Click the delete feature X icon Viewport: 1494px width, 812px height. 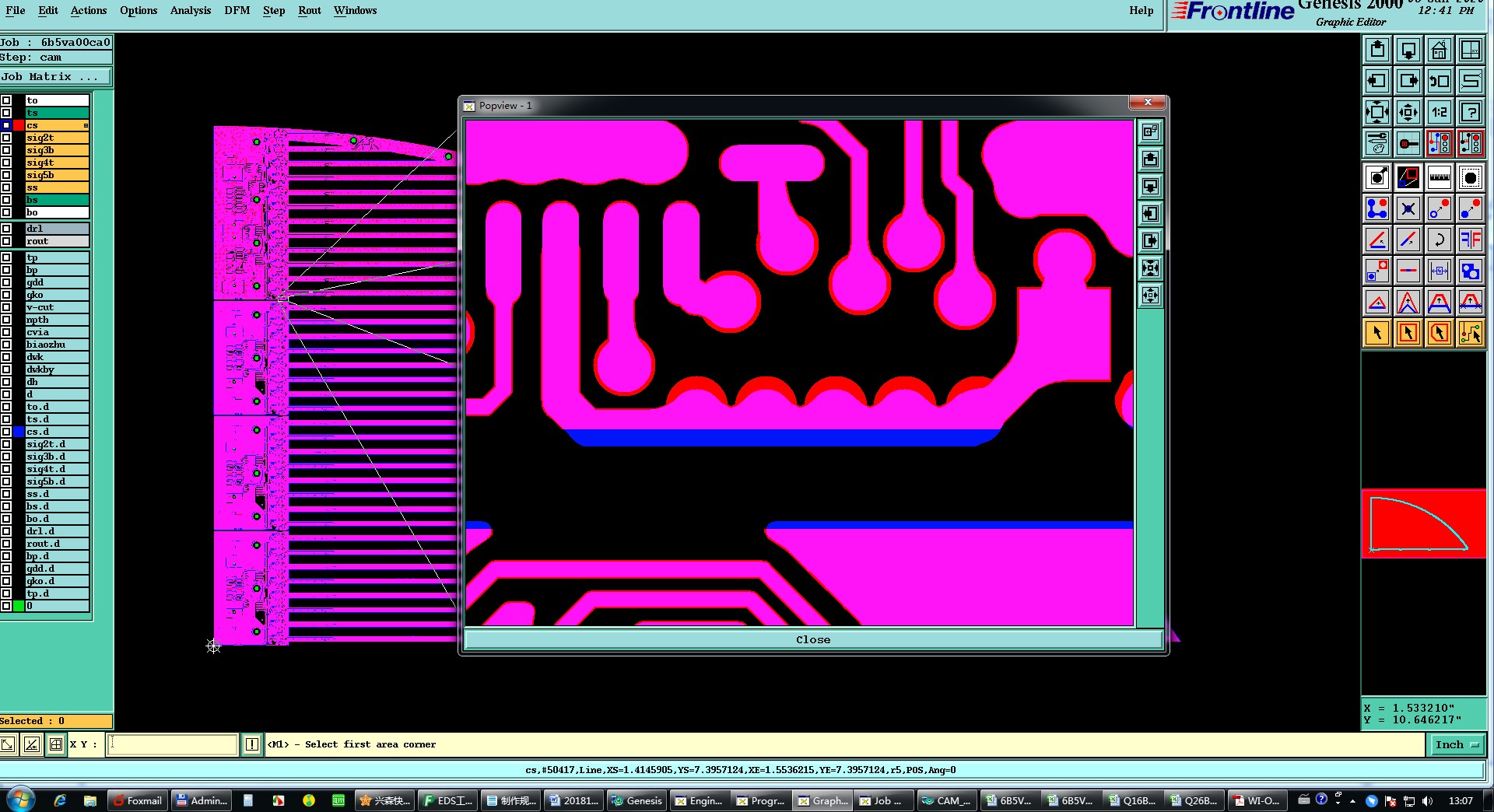click(x=1408, y=208)
